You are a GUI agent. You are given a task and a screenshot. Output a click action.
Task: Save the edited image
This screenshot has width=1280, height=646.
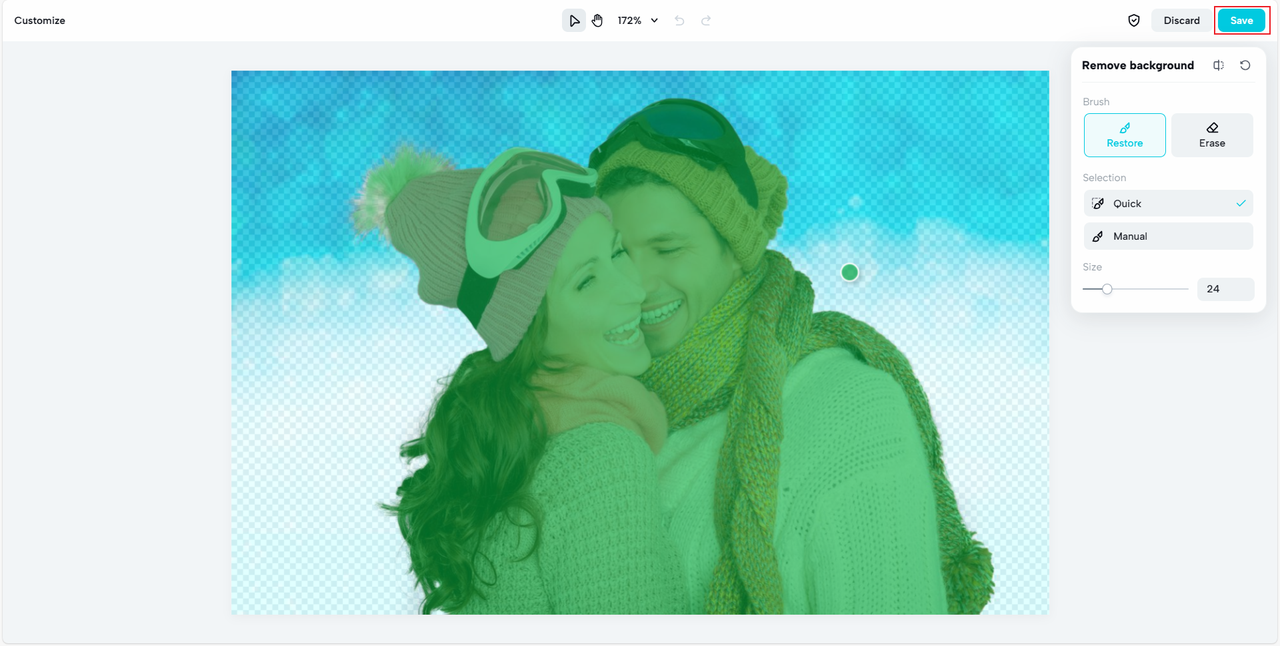coord(1241,20)
